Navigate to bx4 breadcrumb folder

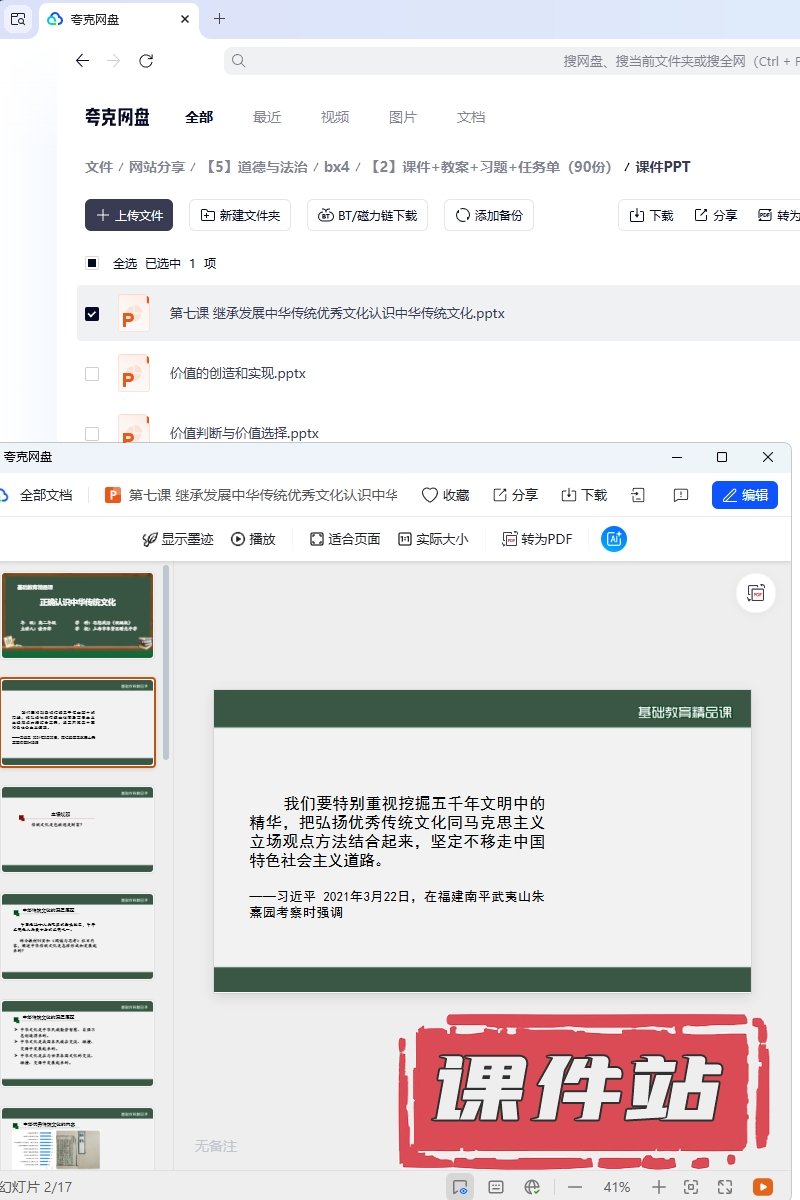(337, 167)
